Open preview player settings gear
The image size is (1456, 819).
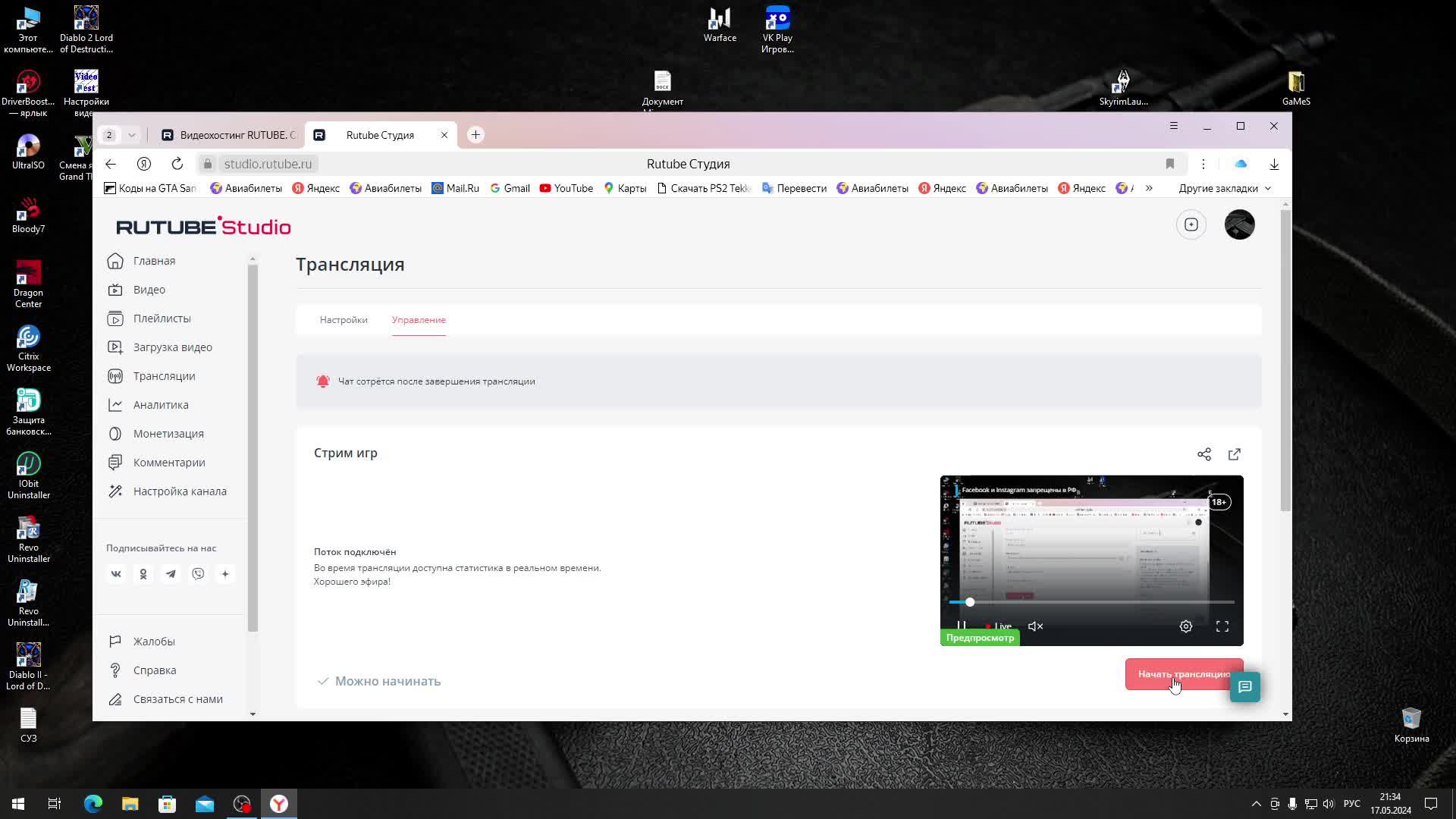pyautogui.click(x=1186, y=626)
